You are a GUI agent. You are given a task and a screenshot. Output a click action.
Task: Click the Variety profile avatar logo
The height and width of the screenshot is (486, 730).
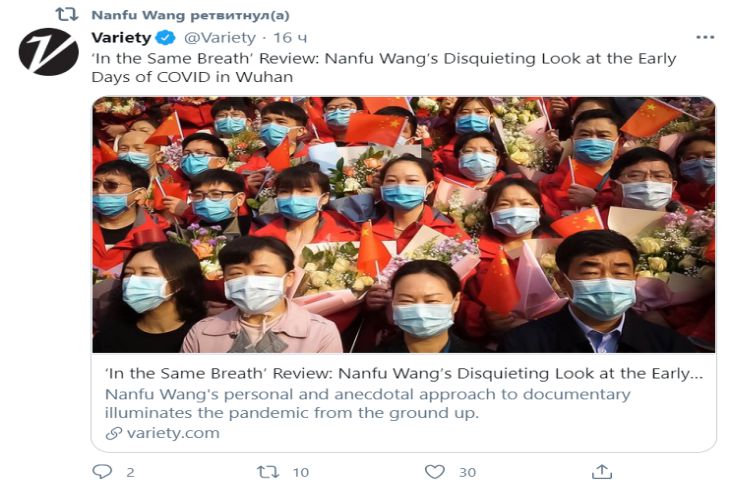point(48,52)
